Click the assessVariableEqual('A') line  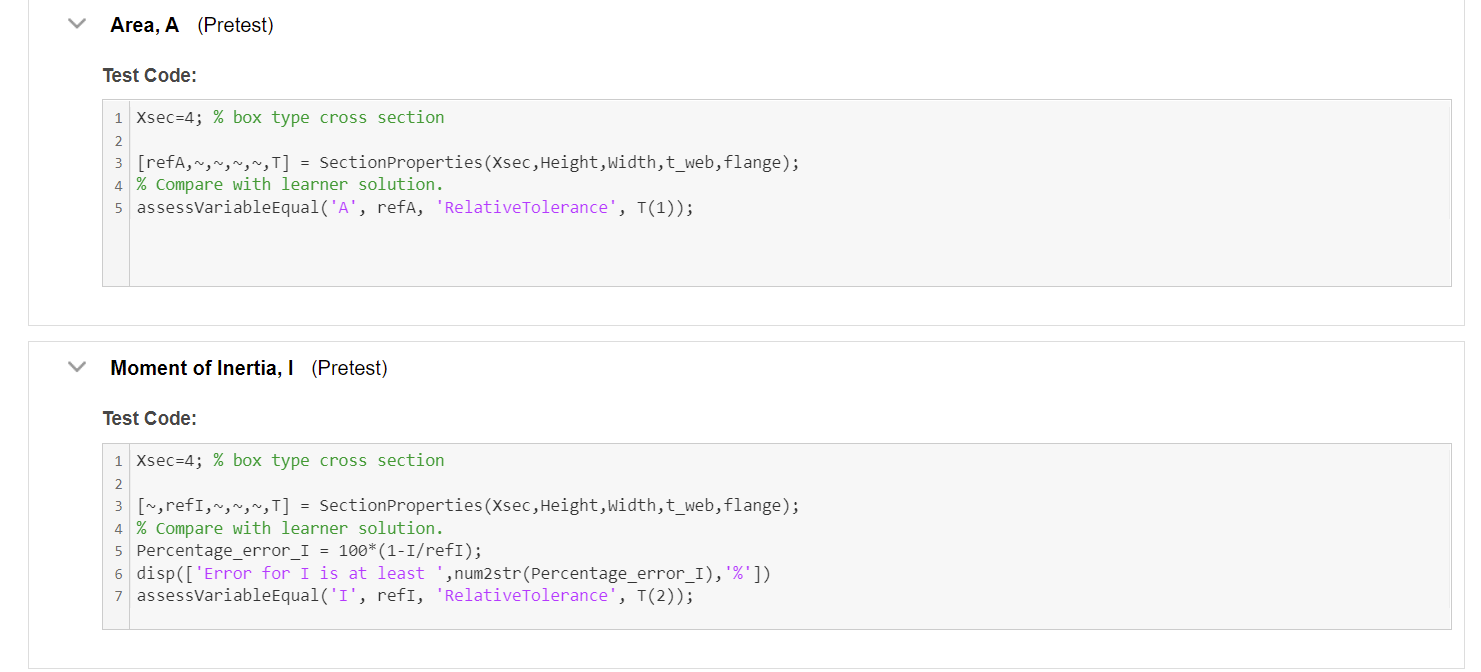[x=414, y=207]
